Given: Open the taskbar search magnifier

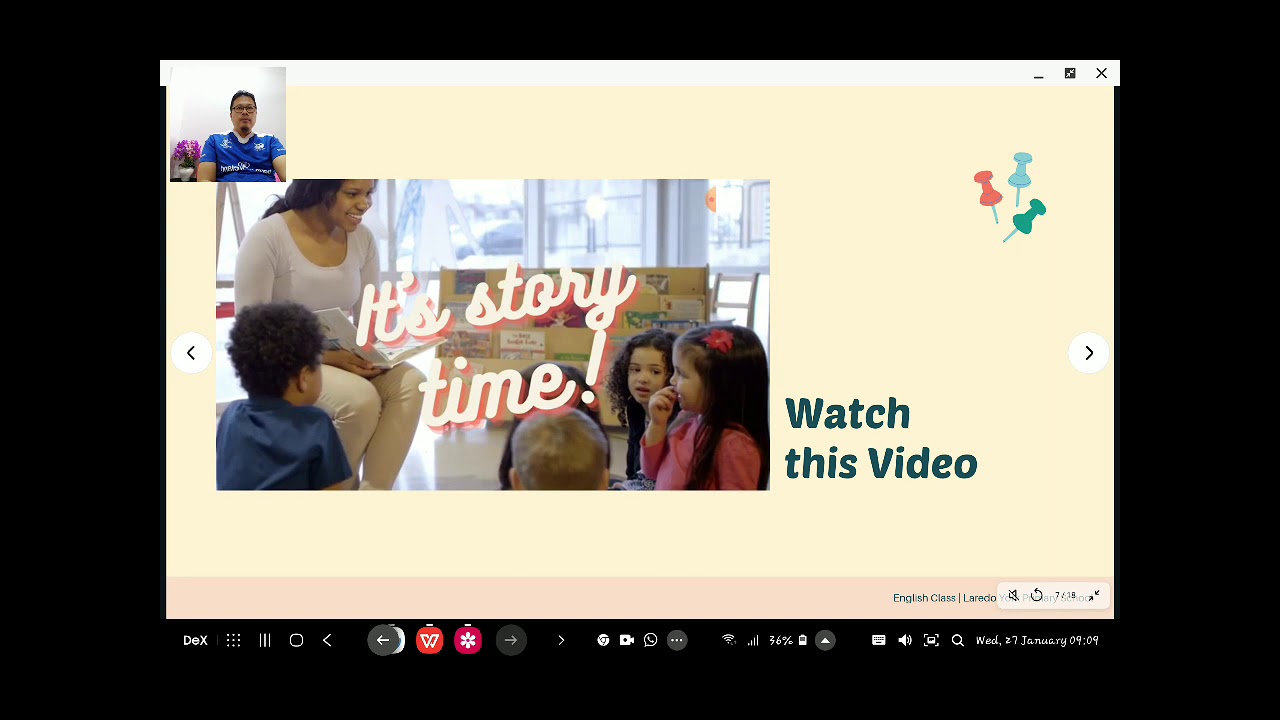Looking at the screenshot, I should (957, 640).
